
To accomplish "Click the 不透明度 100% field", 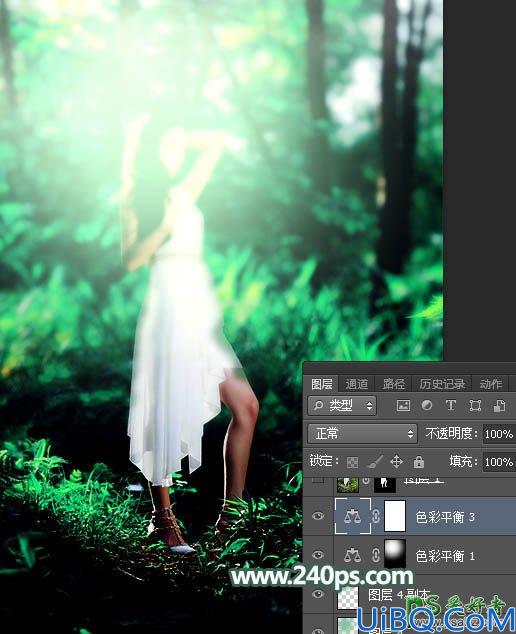I will 499,434.
